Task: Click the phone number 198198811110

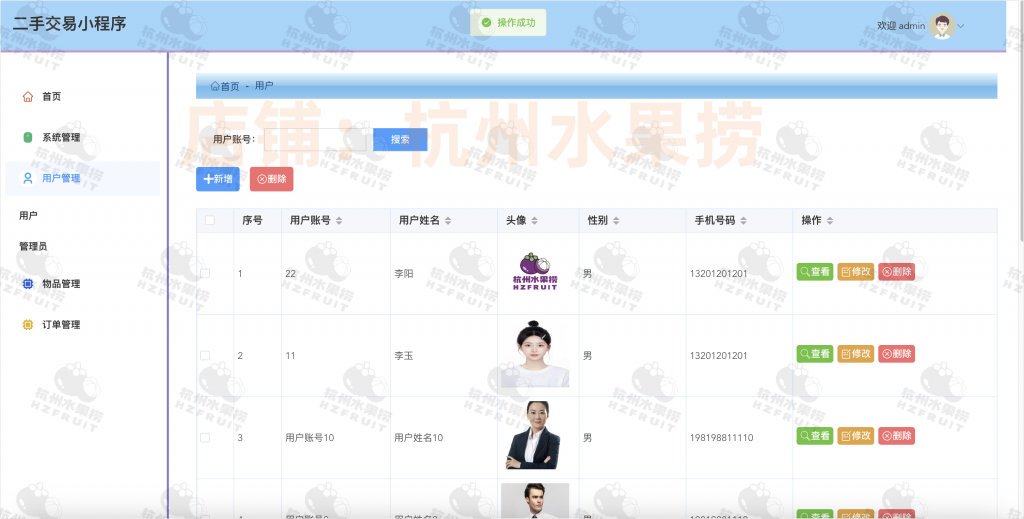Action: 720,437
